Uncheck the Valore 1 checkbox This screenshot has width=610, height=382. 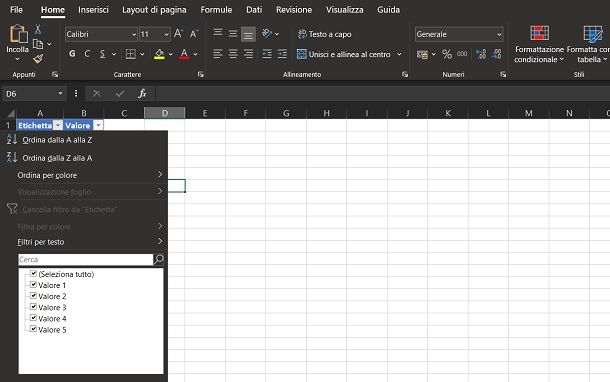point(33,285)
